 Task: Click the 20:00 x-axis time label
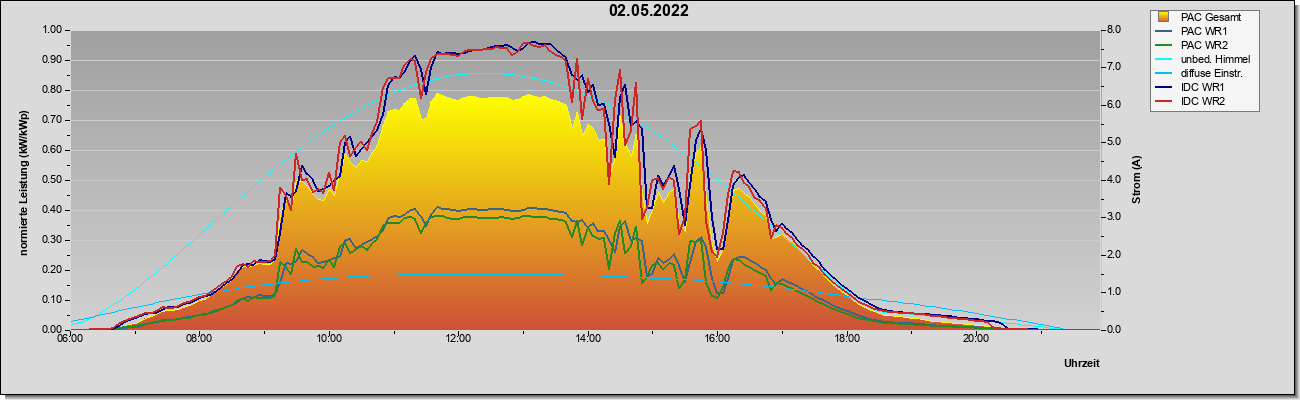[976, 340]
